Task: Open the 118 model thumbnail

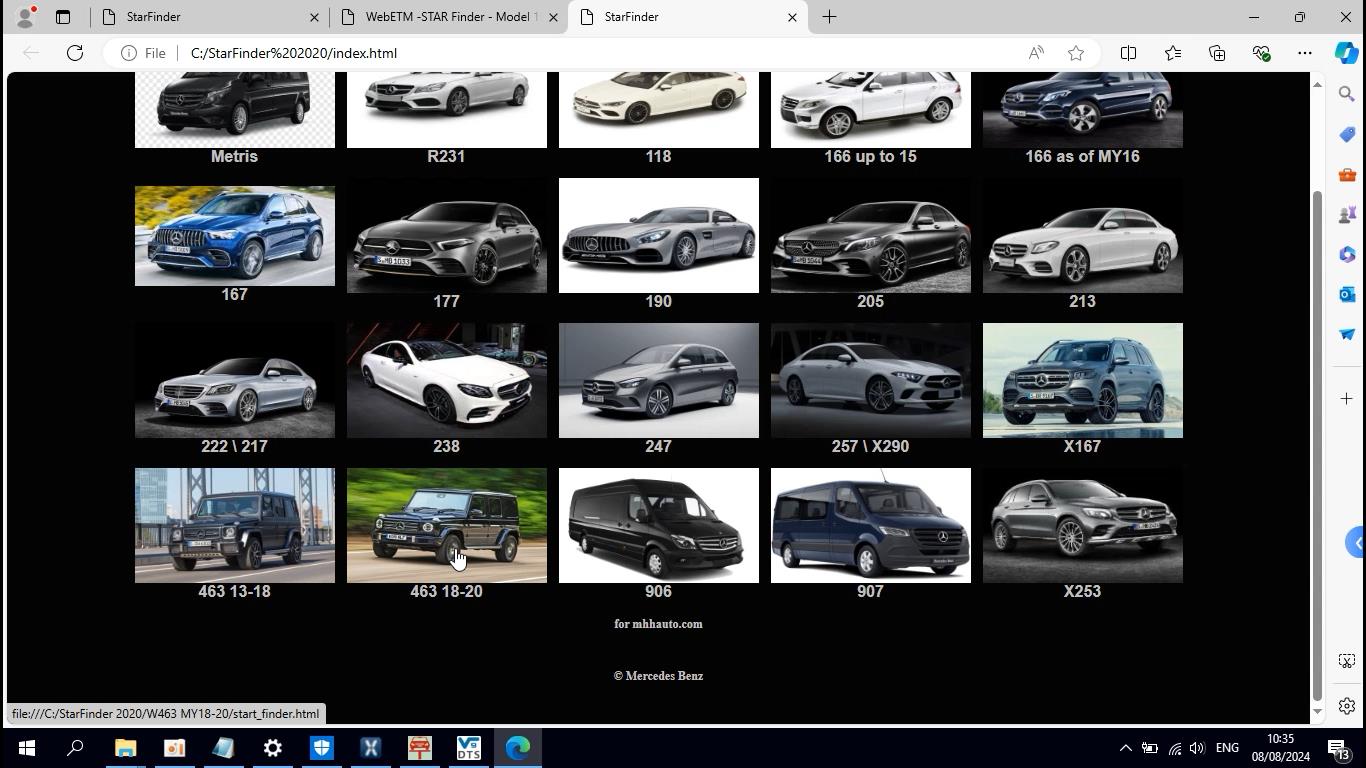Action: coord(658,110)
